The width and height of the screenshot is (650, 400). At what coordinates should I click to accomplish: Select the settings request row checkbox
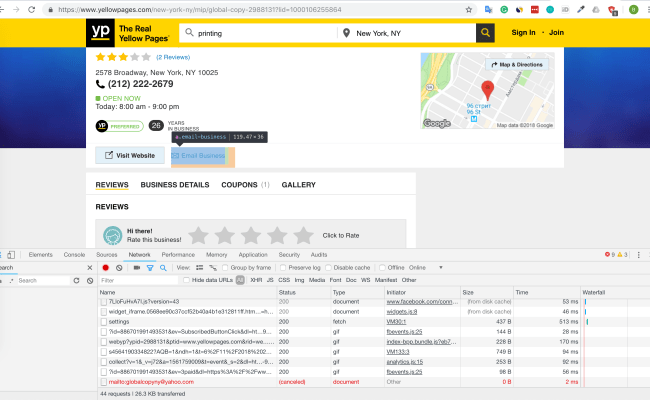[104, 322]
